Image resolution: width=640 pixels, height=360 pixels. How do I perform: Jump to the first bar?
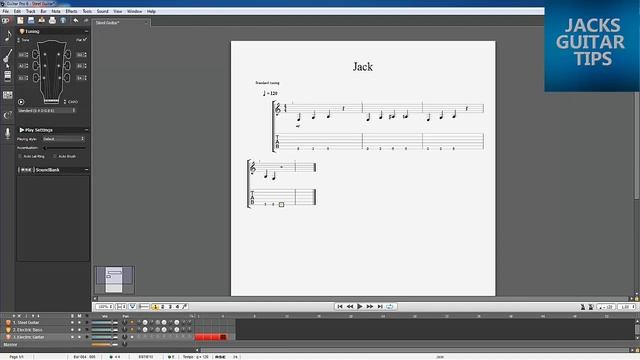coord(340,307)
